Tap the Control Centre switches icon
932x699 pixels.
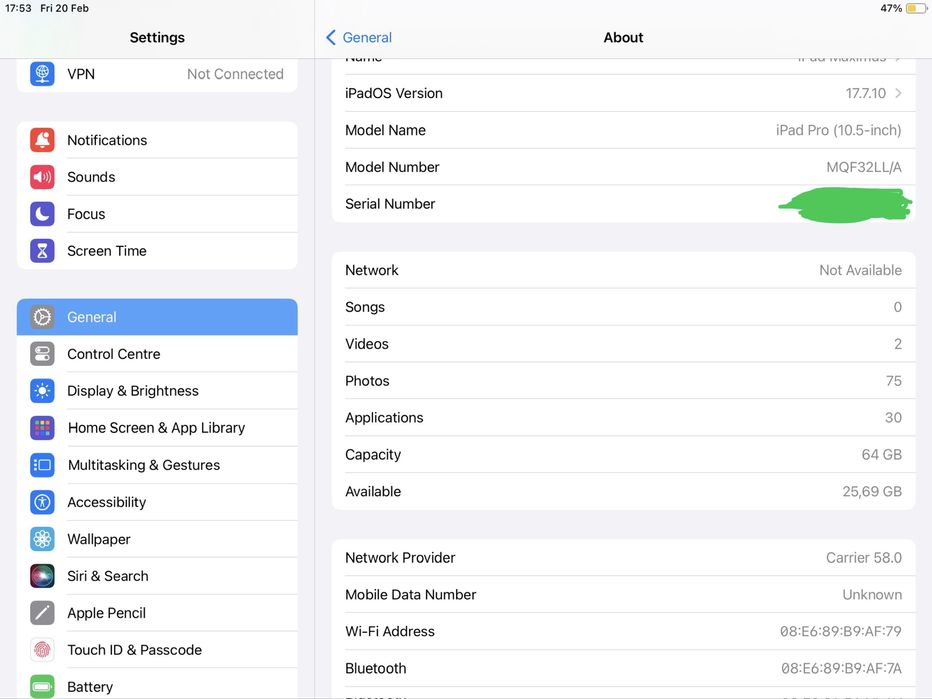coord(42,354)
